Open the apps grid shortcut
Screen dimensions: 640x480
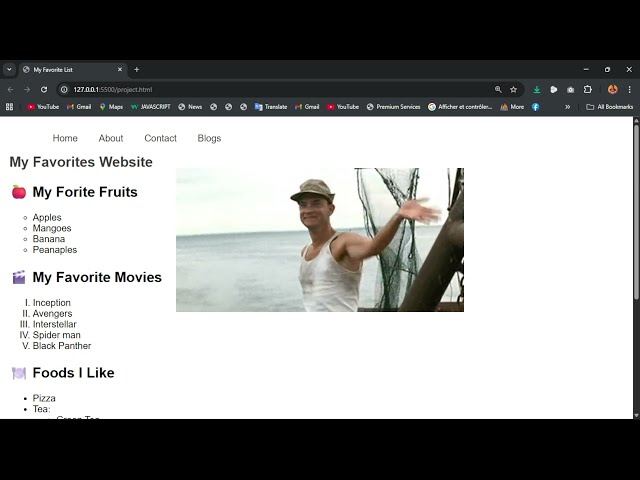coord(9,107)
